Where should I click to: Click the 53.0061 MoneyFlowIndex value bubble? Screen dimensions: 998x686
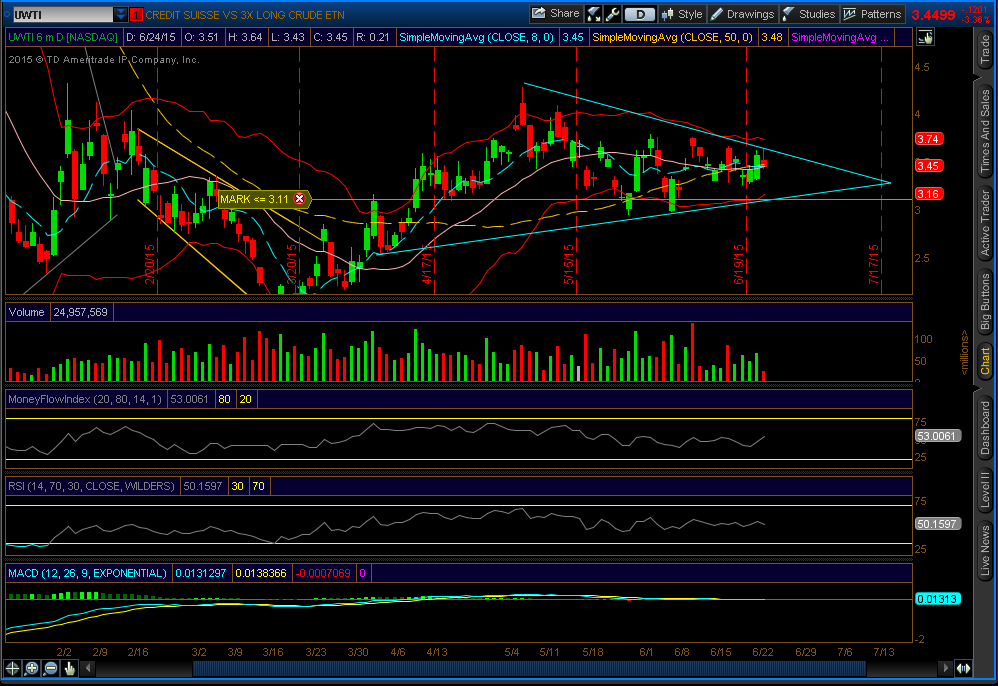click(x=938, y=436)
